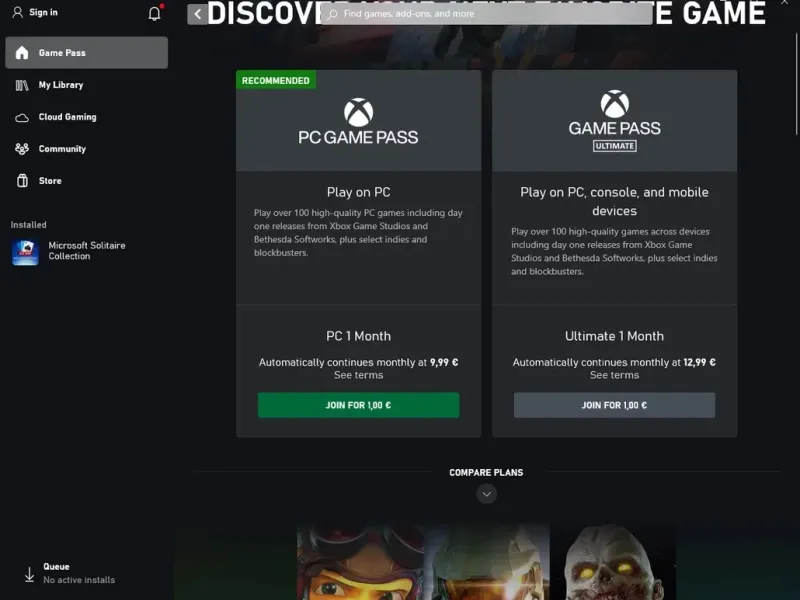Open the armored character game thumbnail
The width and height of the screenshot is (800, 600).
coord(487,562)
